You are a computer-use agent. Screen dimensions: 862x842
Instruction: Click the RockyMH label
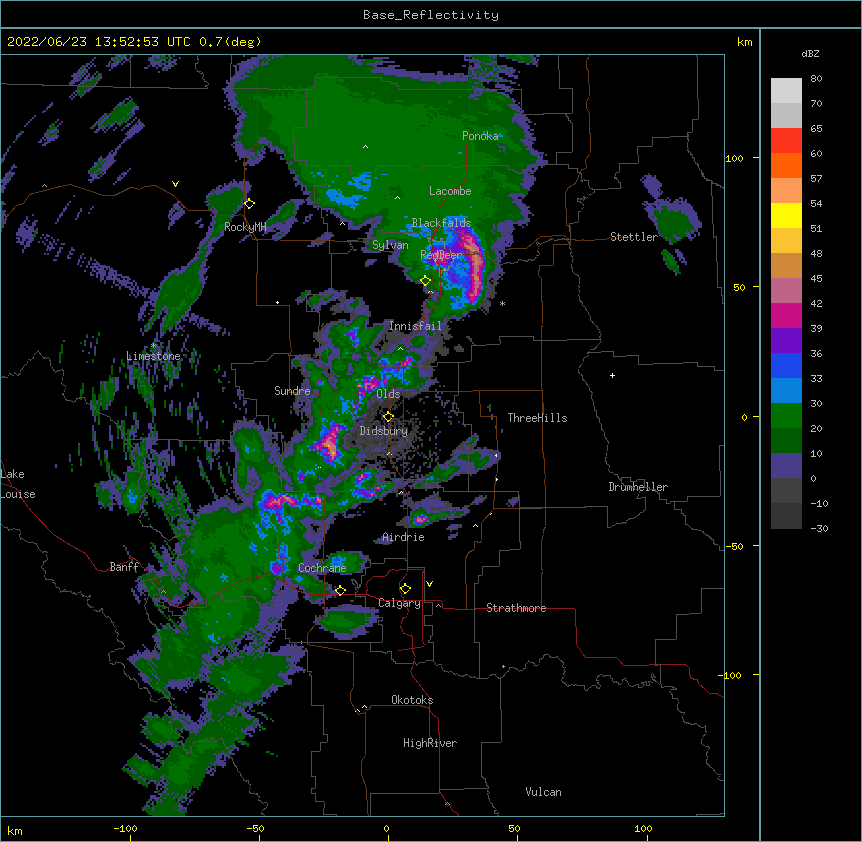(245, 227)
